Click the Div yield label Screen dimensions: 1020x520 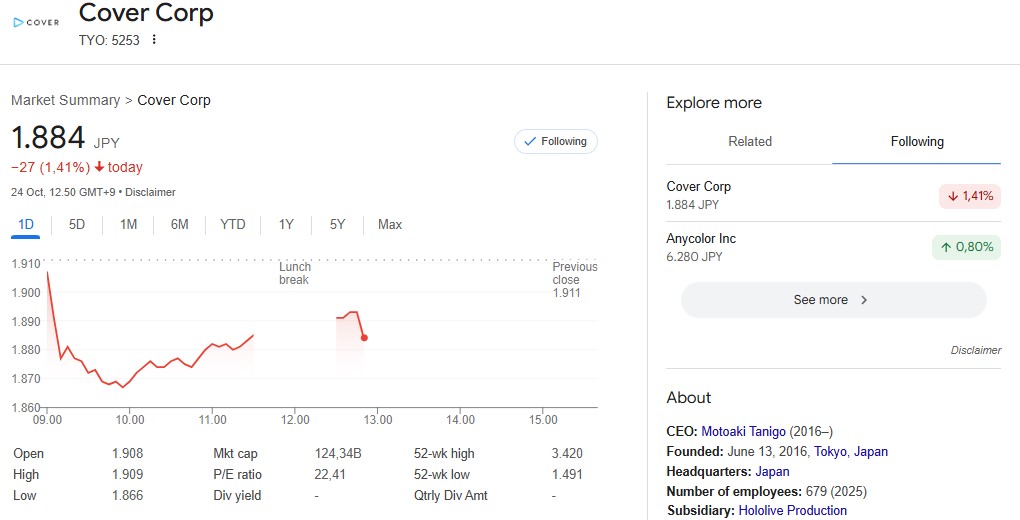point(237,495)
